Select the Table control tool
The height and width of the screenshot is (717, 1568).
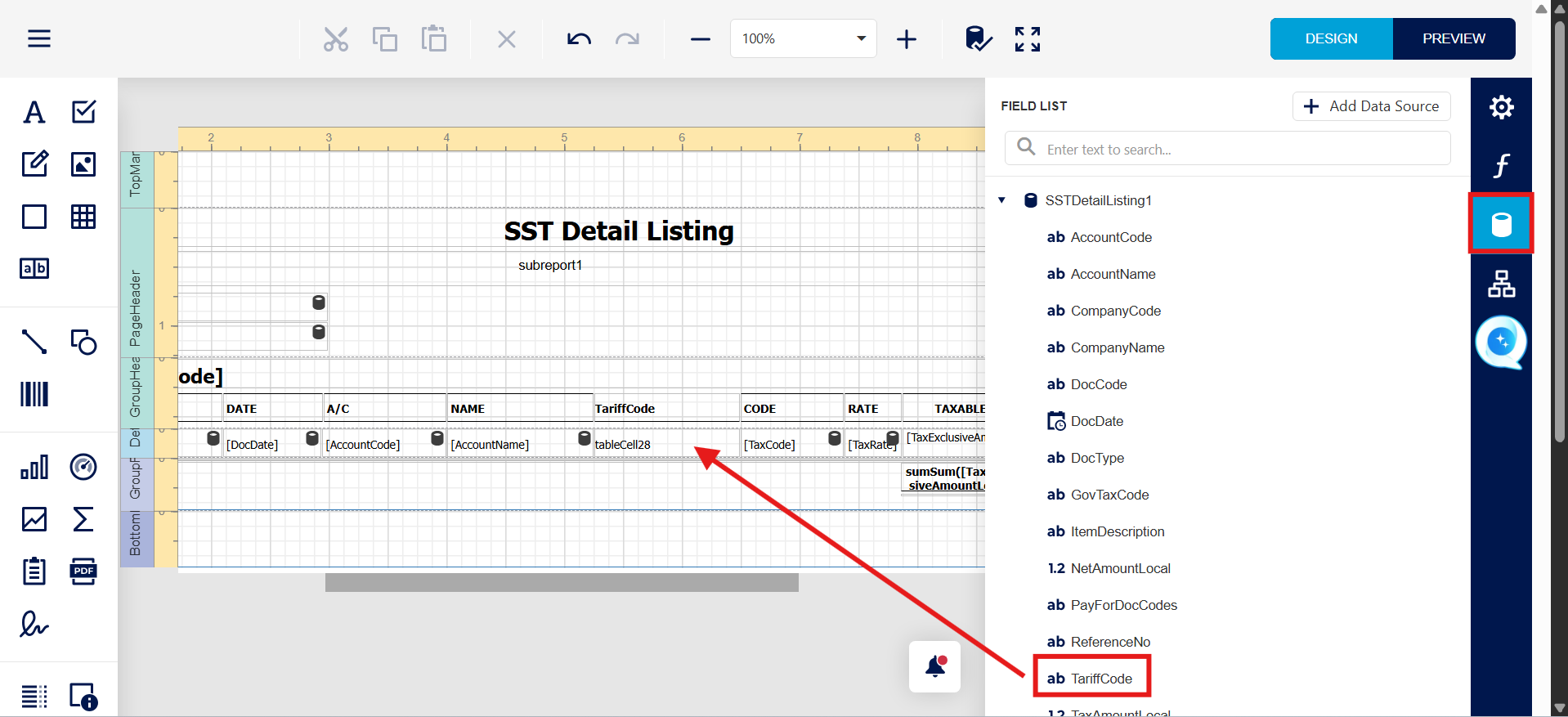click(x=83, y=217)
